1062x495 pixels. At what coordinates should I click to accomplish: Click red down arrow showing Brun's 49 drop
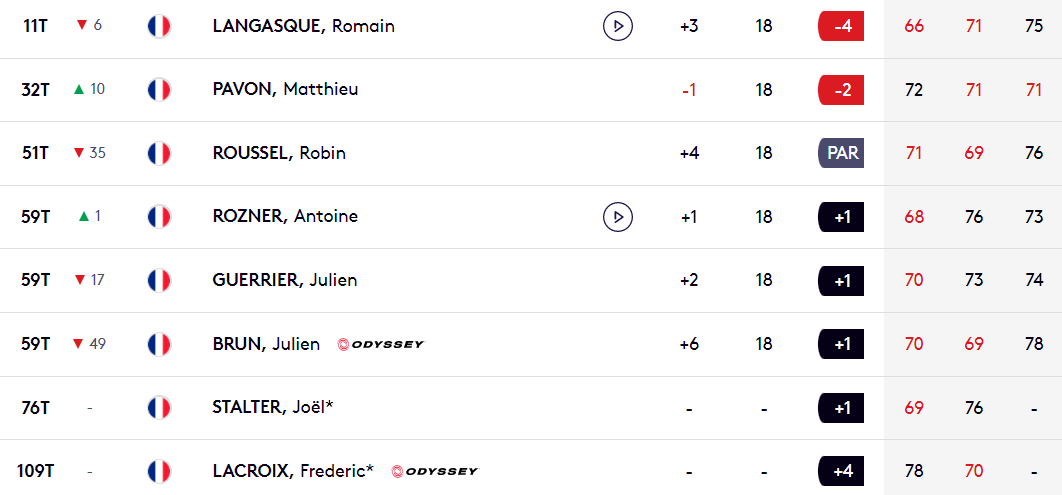pos(79,344)
